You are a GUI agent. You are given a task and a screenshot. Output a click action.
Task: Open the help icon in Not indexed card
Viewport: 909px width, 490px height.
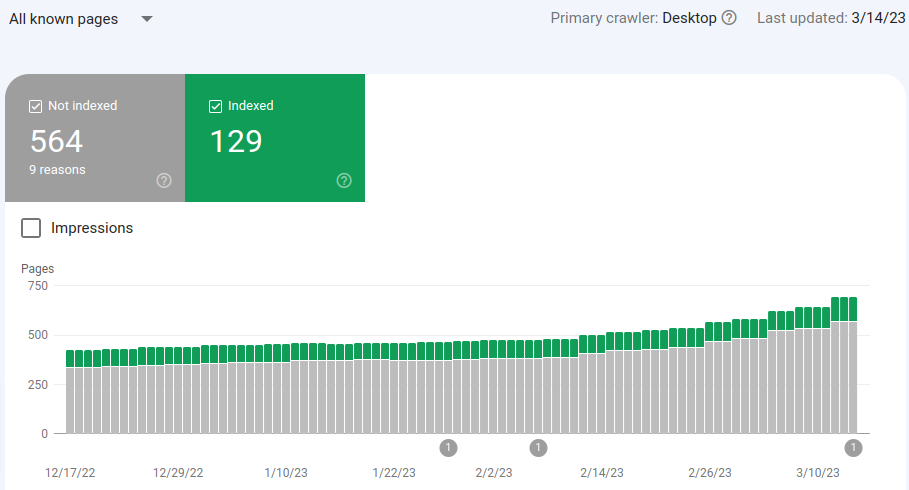point(164,180)
